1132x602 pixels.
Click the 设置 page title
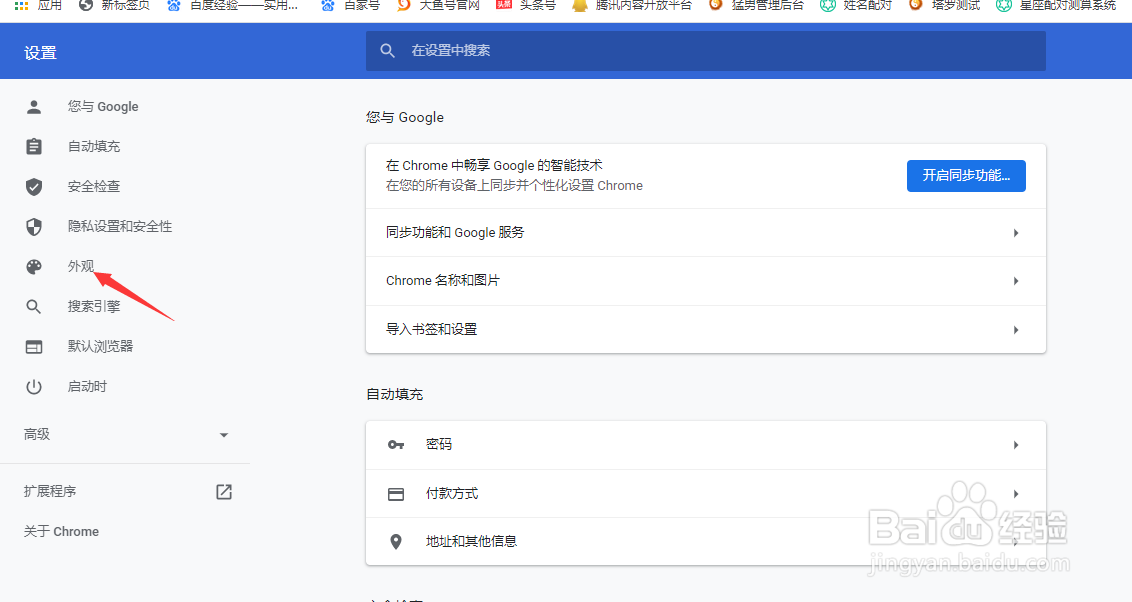click(x=40, y=53)
